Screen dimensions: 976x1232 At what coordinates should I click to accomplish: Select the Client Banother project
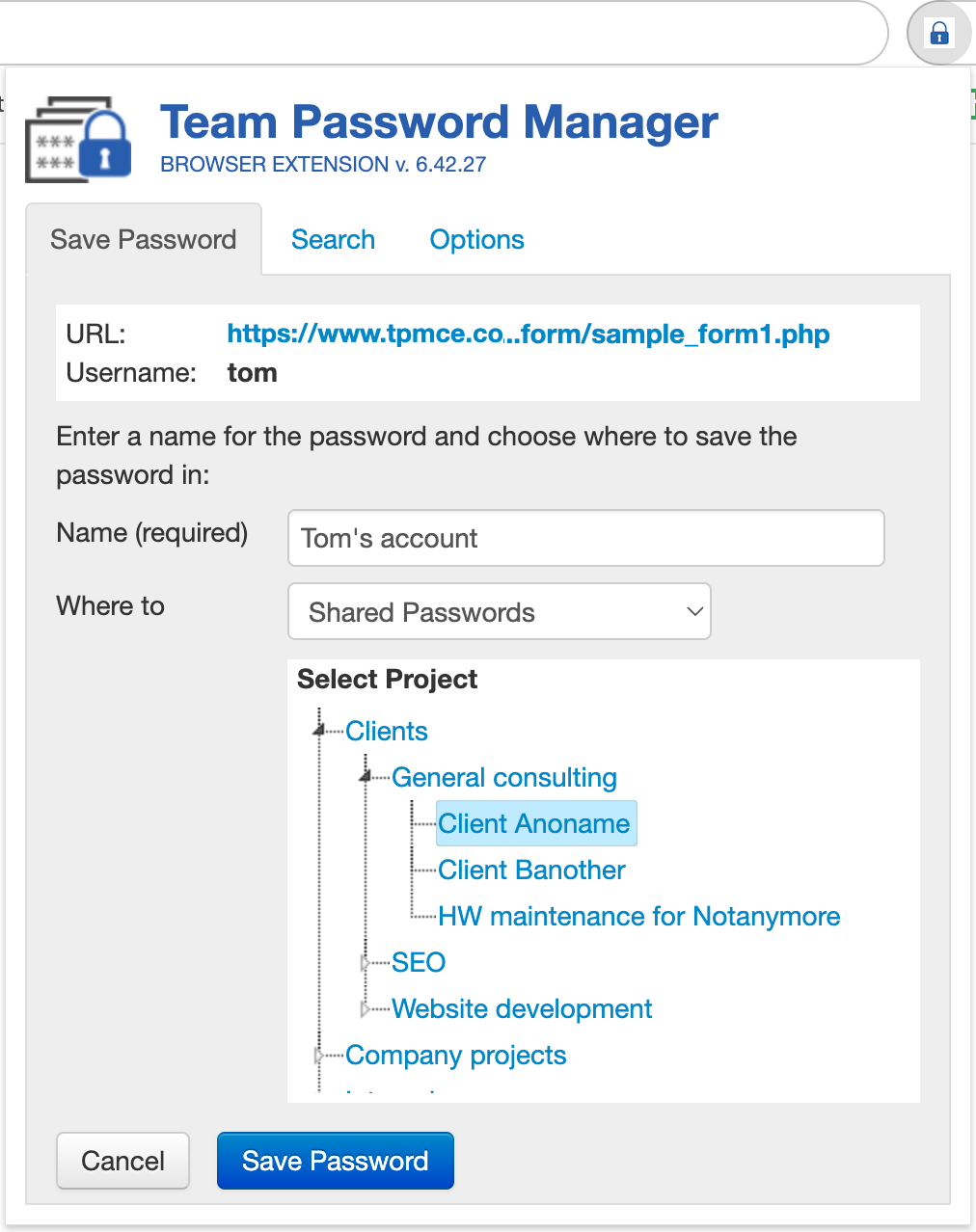pos(530,870)
